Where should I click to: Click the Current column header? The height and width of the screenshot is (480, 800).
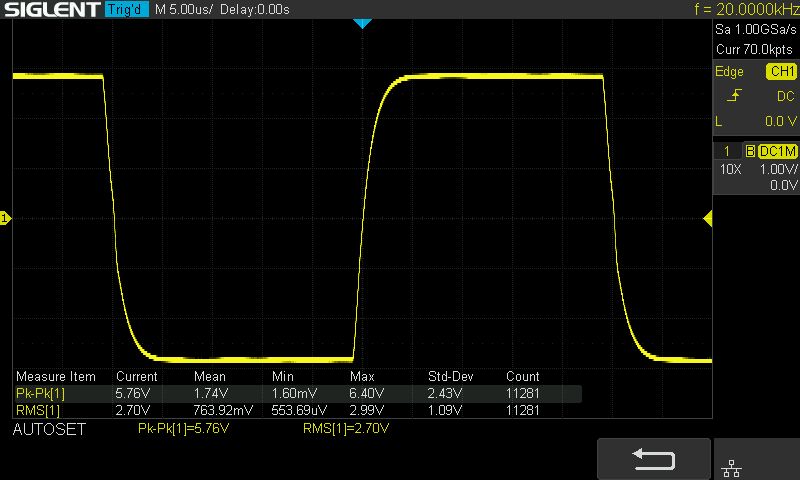[137, 376]
